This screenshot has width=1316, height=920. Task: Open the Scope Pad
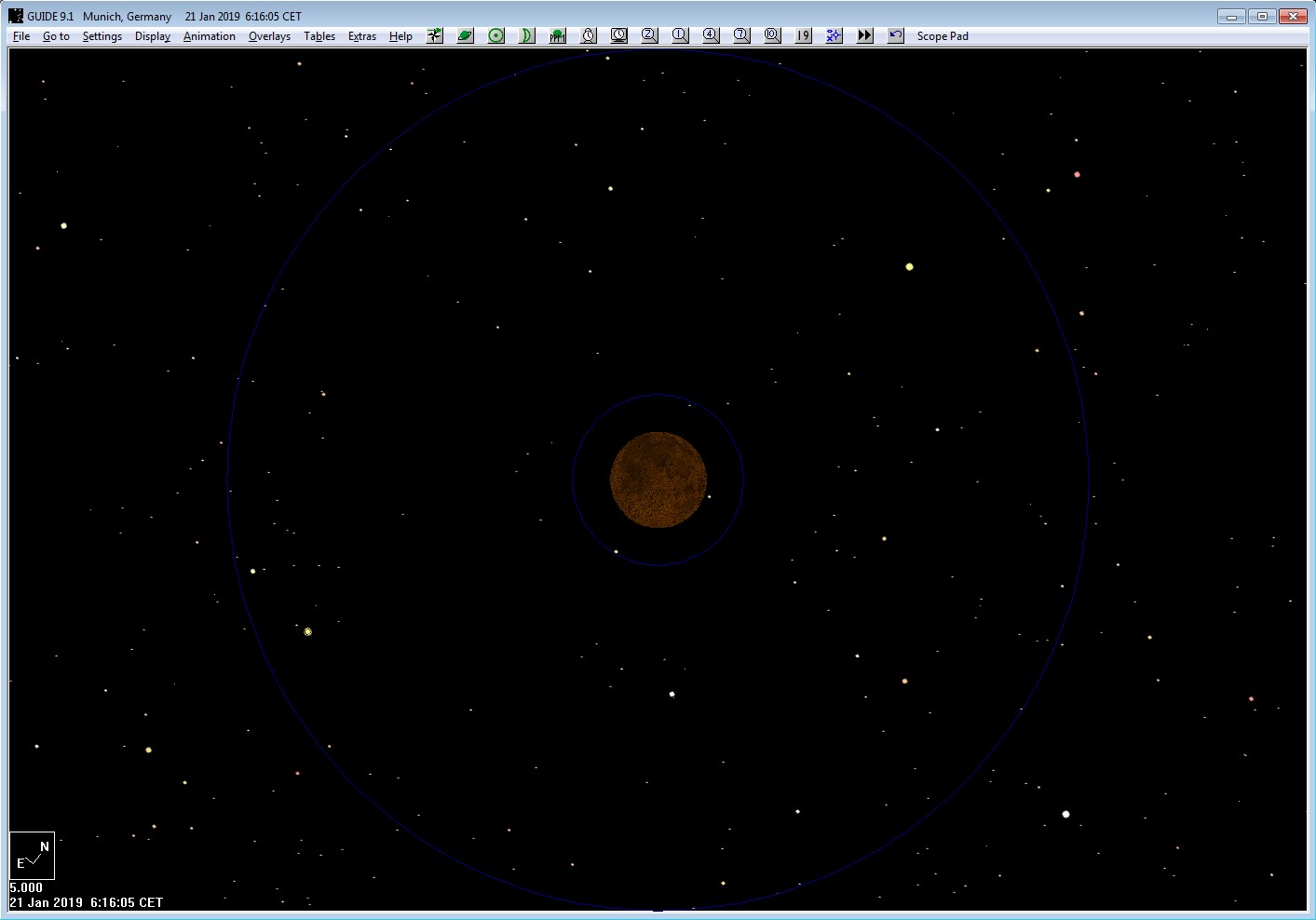(943, 36)
